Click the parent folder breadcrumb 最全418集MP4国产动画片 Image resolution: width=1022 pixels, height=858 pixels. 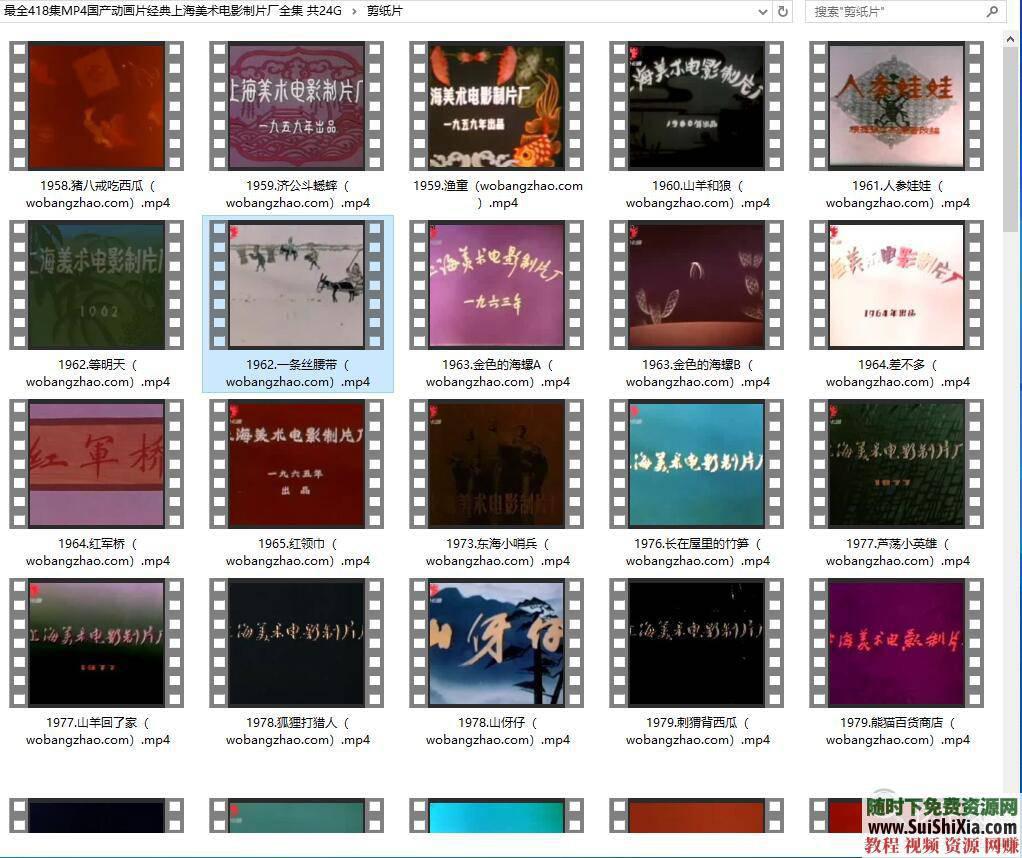[x=173, y=10]
